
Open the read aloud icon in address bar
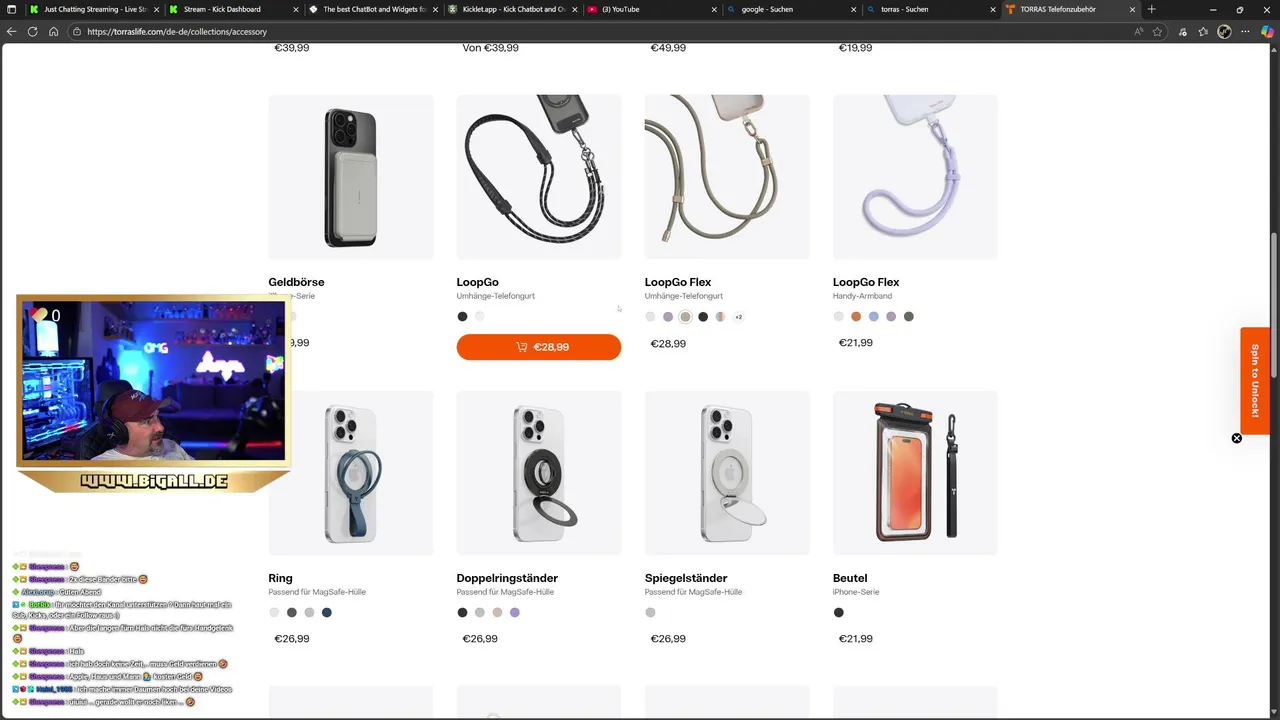point(1138,31)
